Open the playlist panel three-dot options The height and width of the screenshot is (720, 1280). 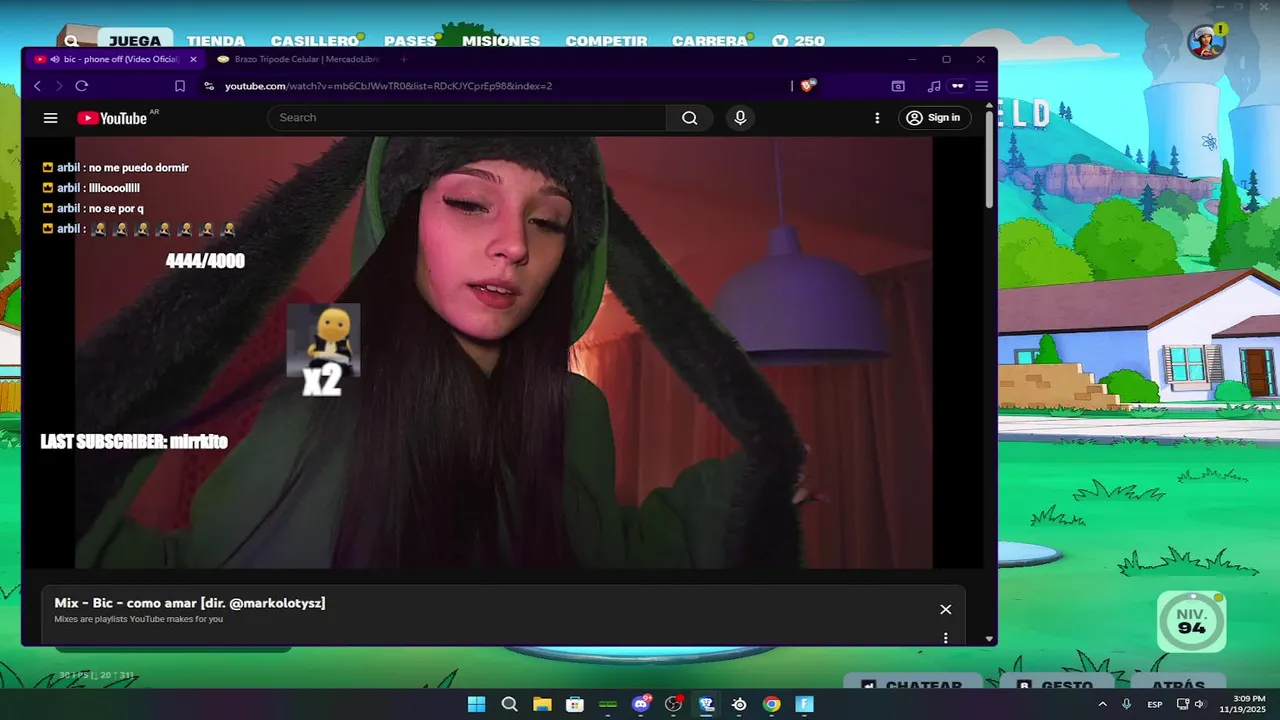945,637
